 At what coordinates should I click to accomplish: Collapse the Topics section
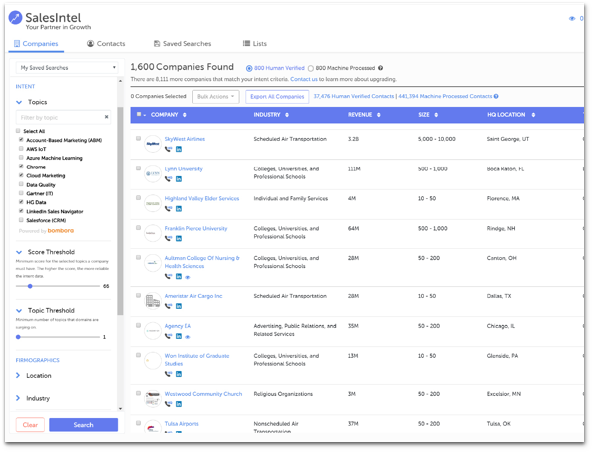[x=19, y=102]
